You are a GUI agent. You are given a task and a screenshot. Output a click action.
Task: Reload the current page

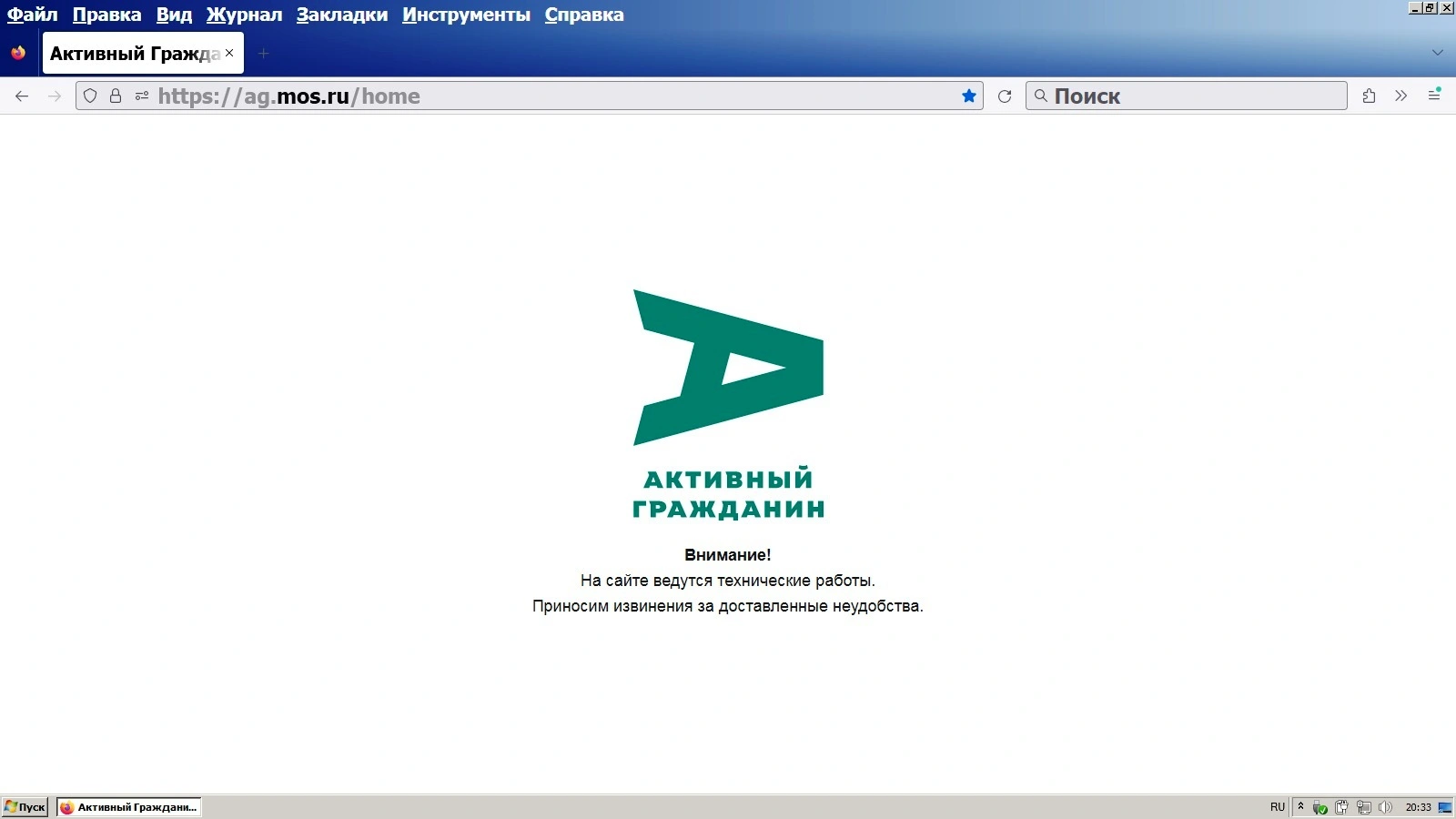1005,96
